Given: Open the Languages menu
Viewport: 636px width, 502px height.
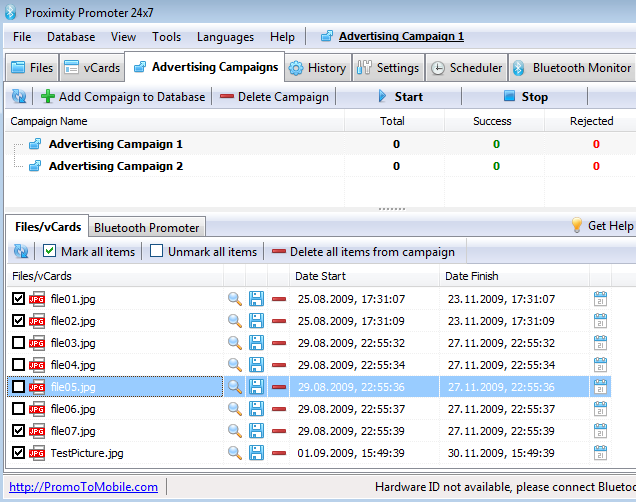Looking at the screenshot, I should coord(225,37).
